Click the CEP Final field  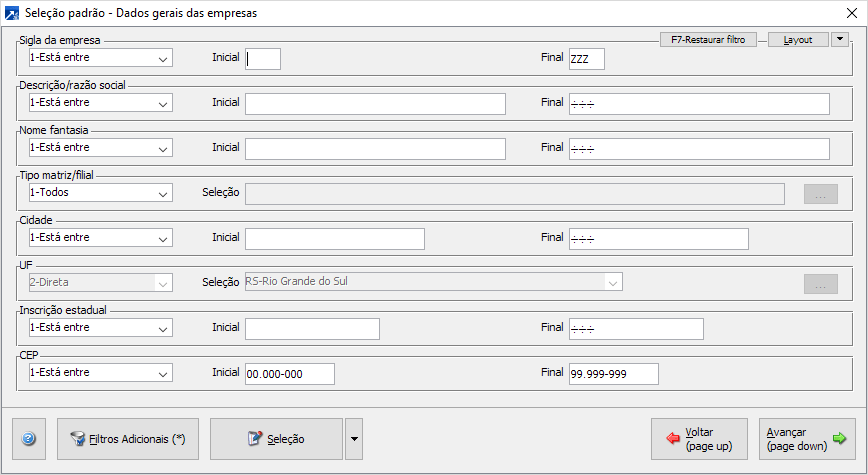(x=614, y=374)
